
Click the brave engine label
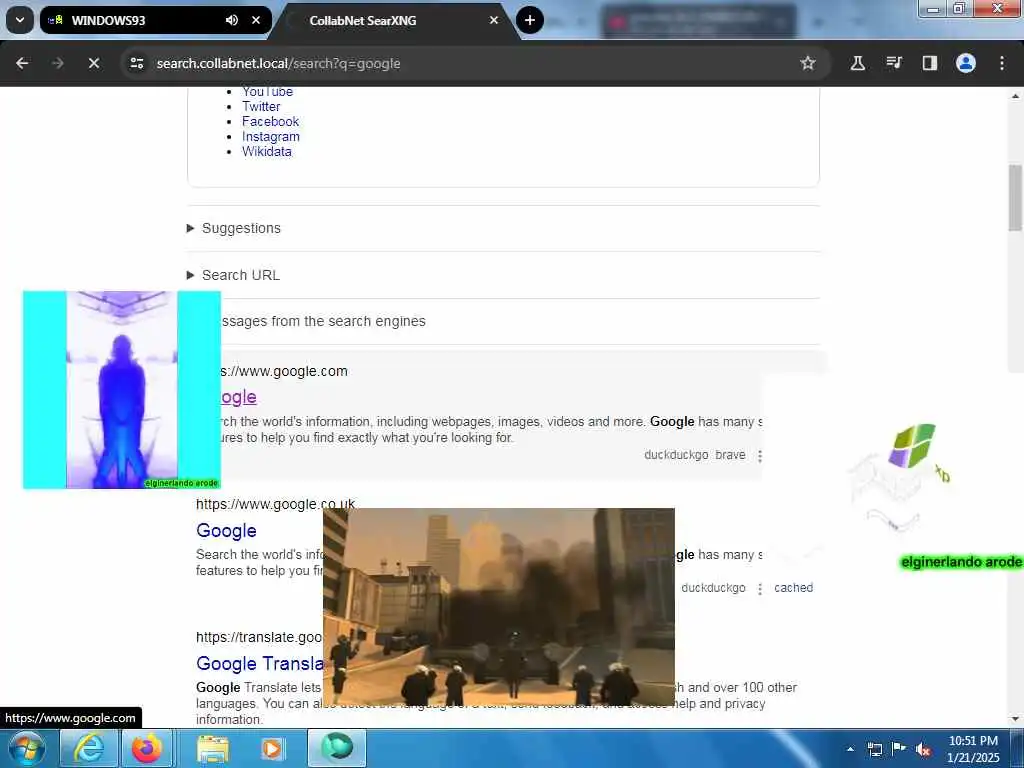pos(730,455)
